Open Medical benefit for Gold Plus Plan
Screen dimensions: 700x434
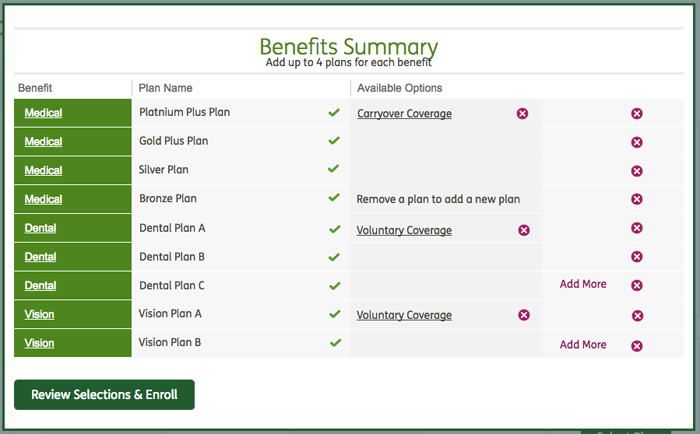43,142
